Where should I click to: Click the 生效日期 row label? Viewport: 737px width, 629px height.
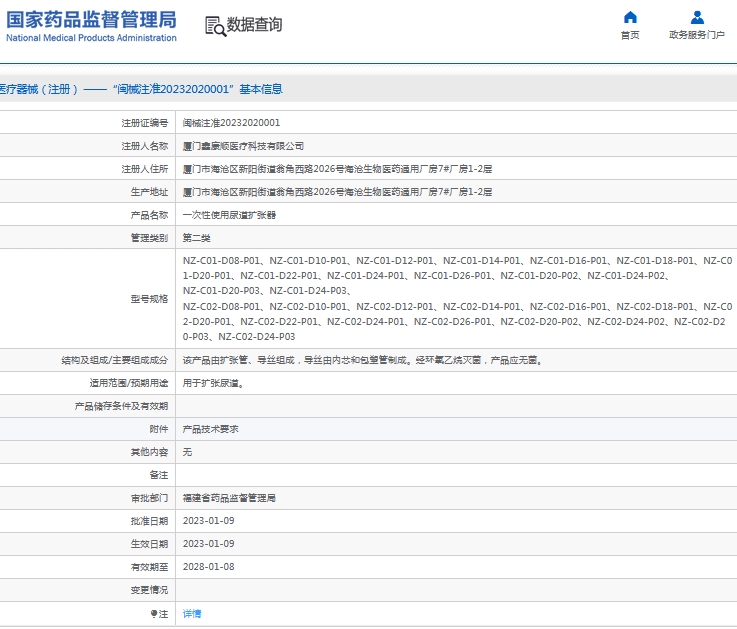[149, 544]
